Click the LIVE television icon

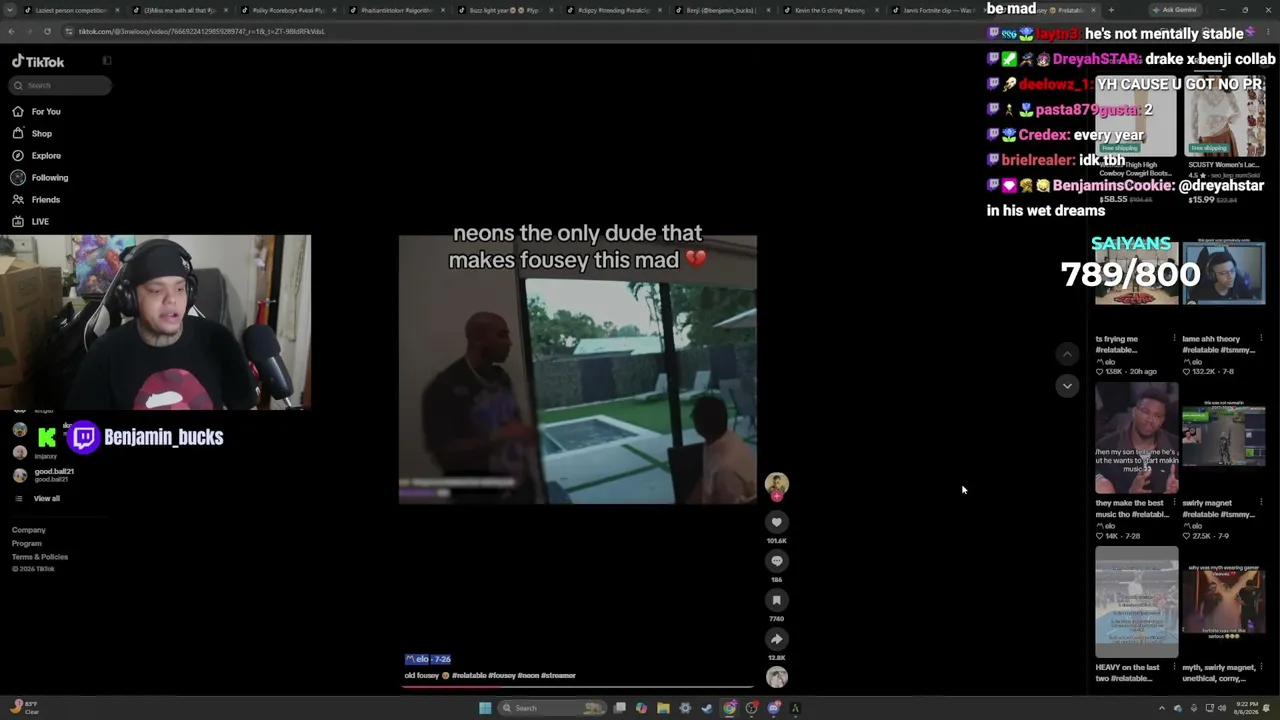[18, 222]
